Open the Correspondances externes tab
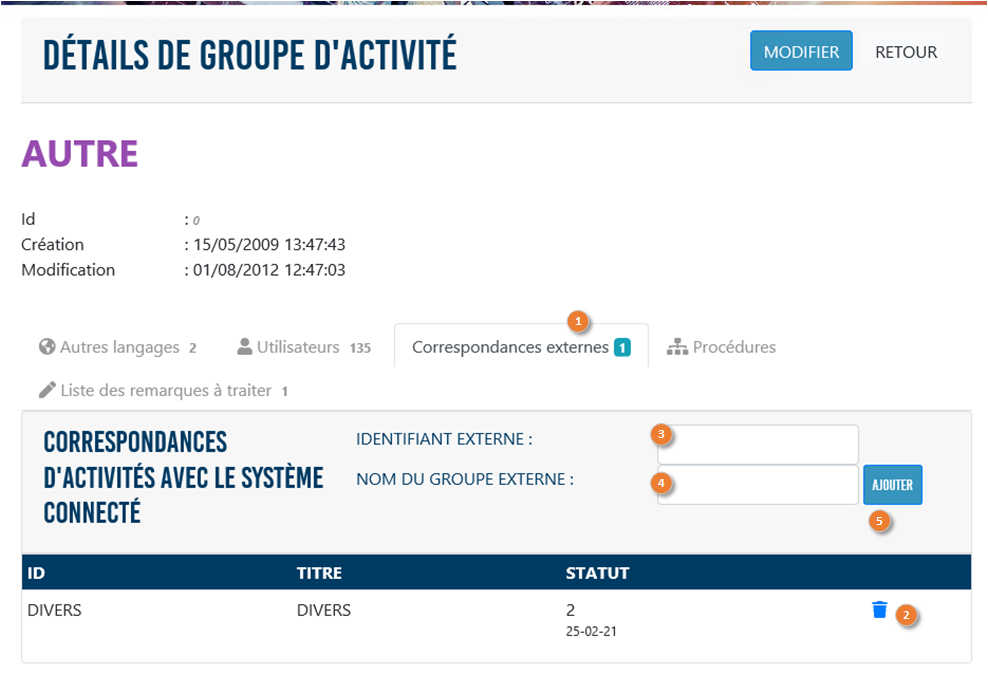 [510, 348]
